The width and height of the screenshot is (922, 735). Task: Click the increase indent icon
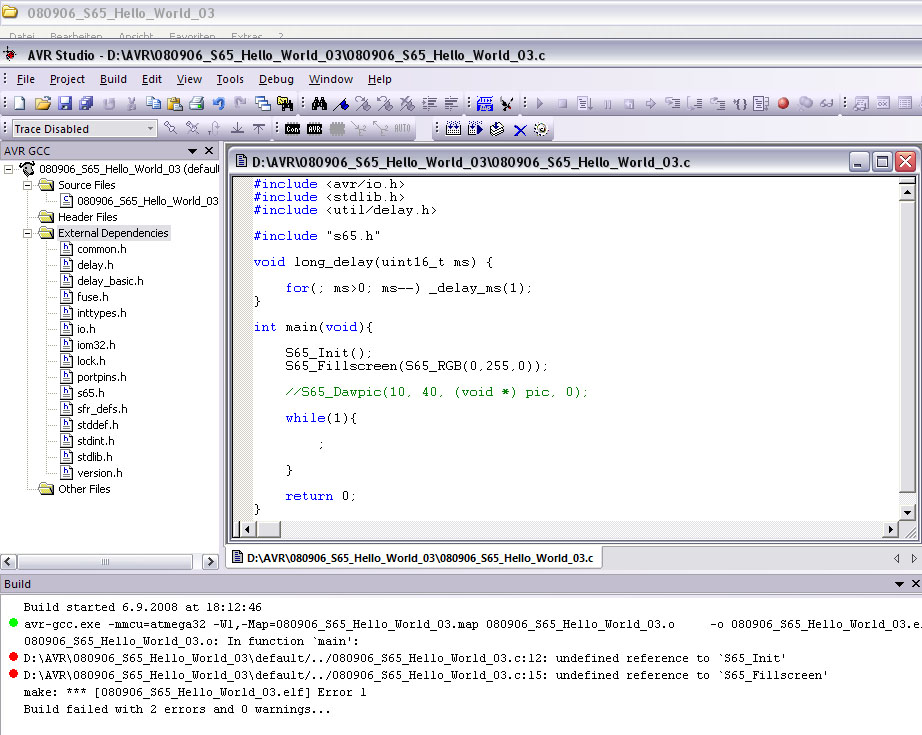430,103
